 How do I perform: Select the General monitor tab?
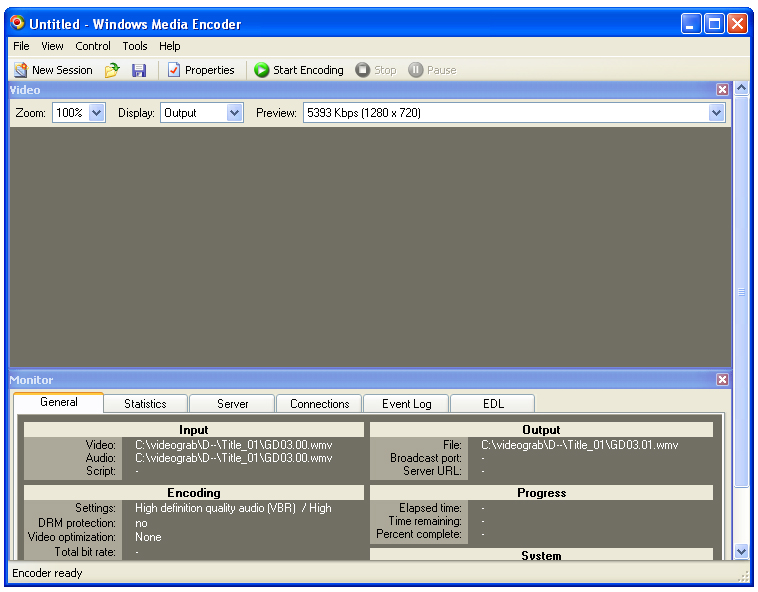pos(58,402)
